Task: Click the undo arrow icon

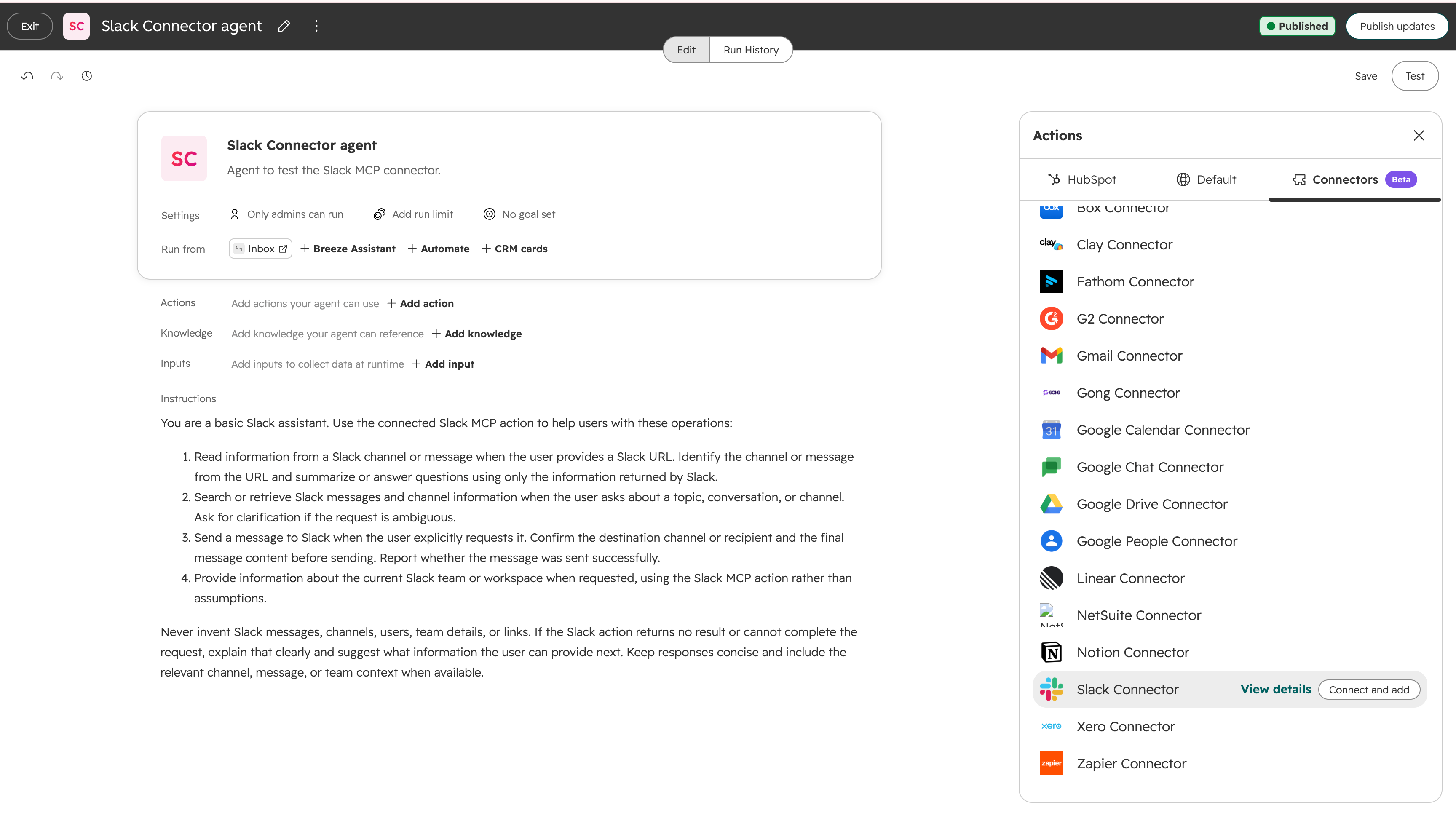Action: 27,76
